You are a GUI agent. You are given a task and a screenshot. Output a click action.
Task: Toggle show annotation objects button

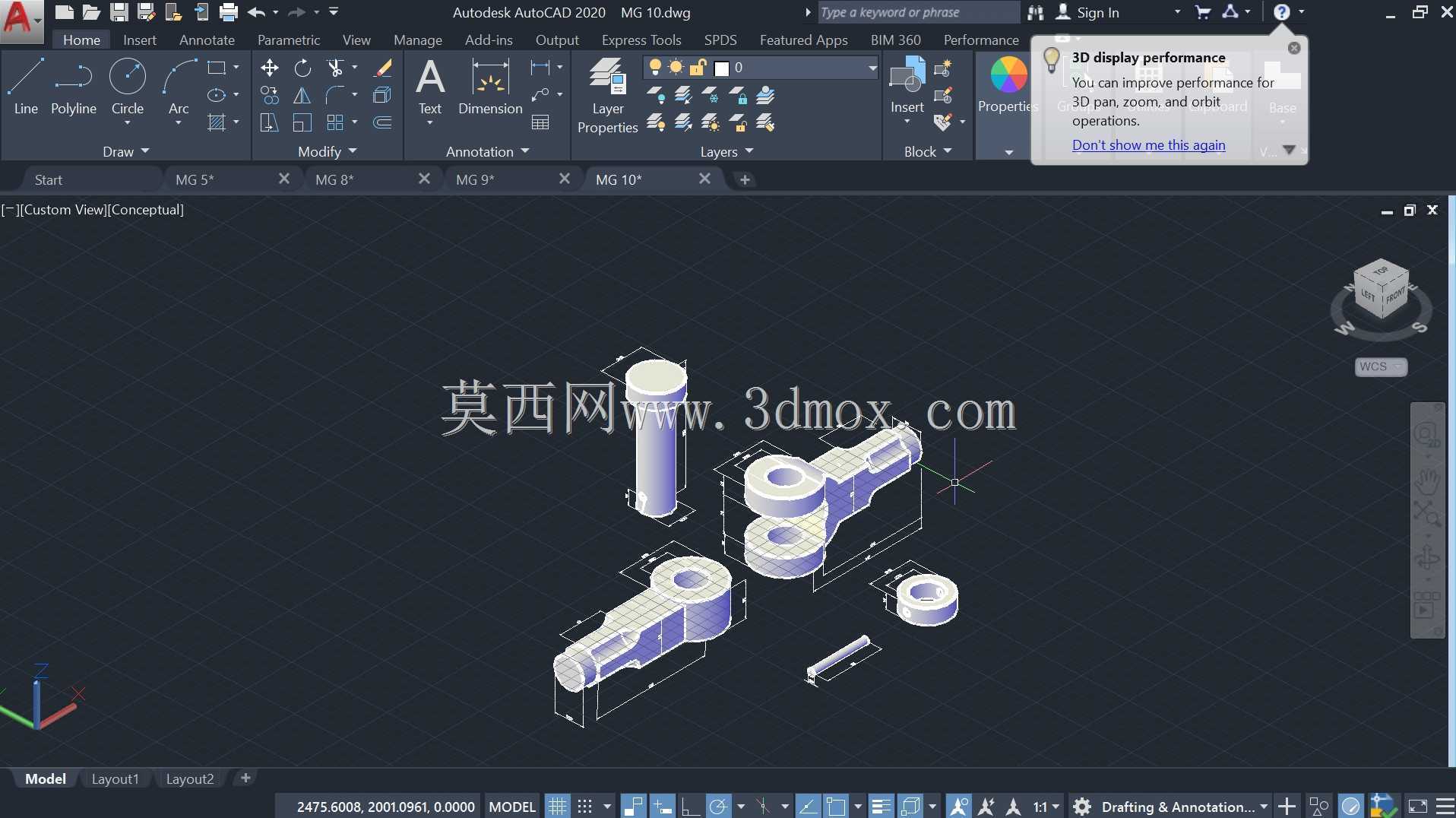coord(959,807)
